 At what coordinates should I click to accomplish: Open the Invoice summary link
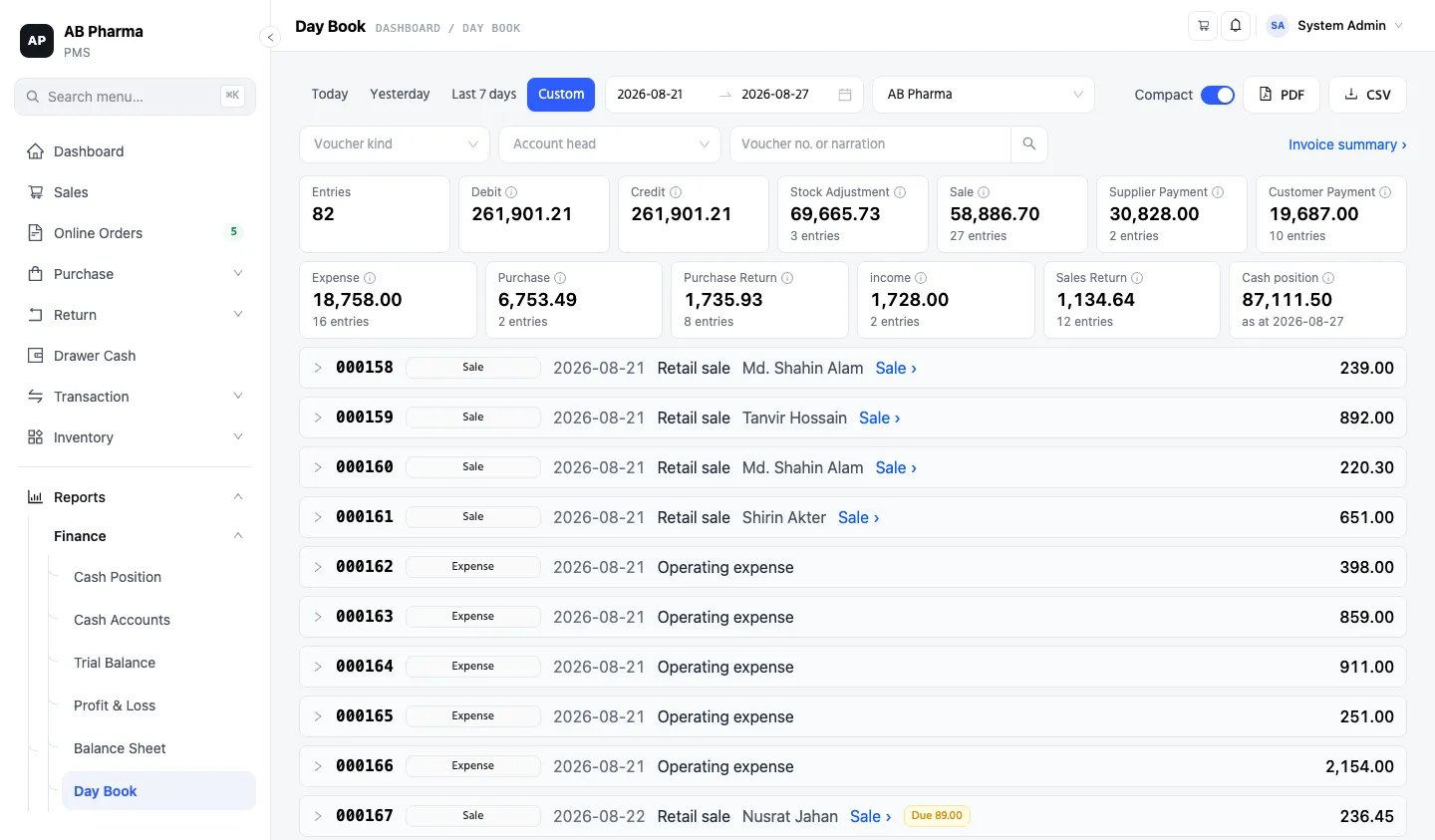click(1347, 144)
